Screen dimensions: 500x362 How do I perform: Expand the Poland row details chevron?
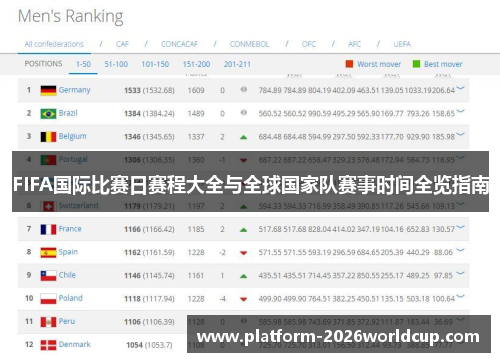coord(461,297)
